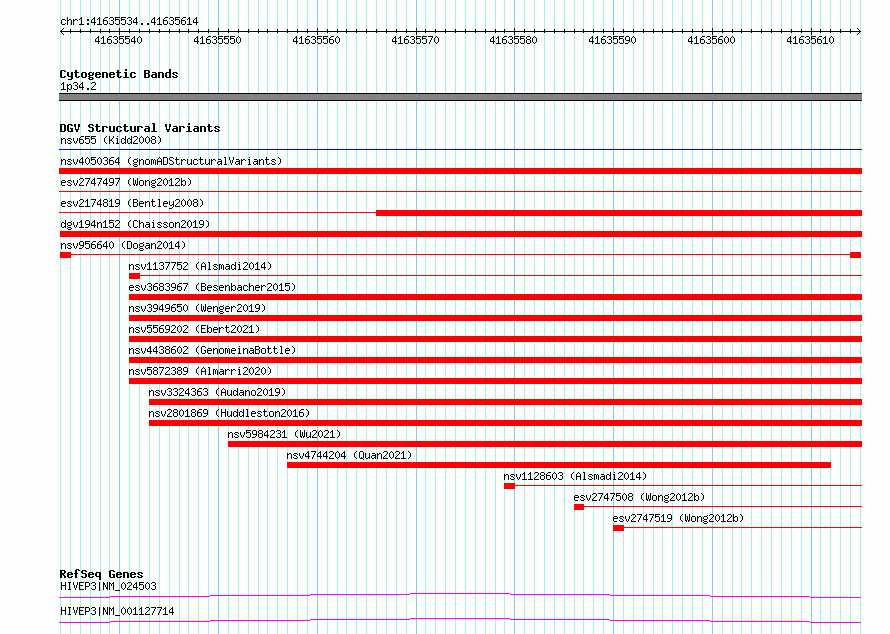Click the thick red bar of esv2174819
Screen dimensions: 890x634
(x=619, y=213)
